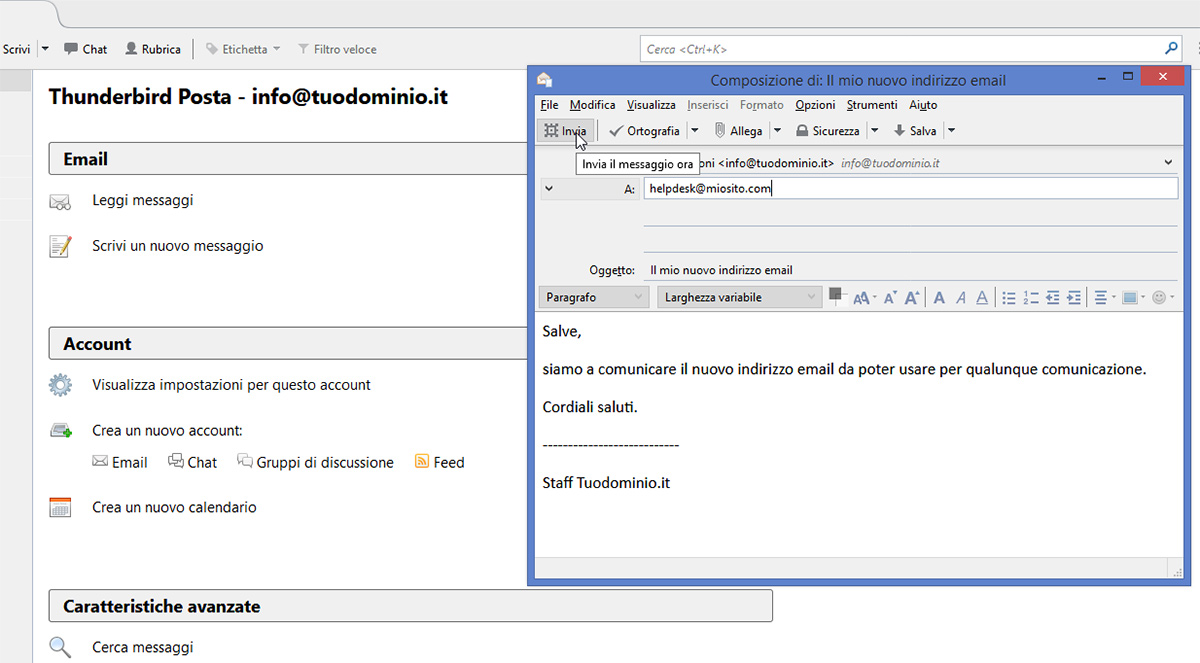Click the Etichetta tag button

tap(243, 49)
